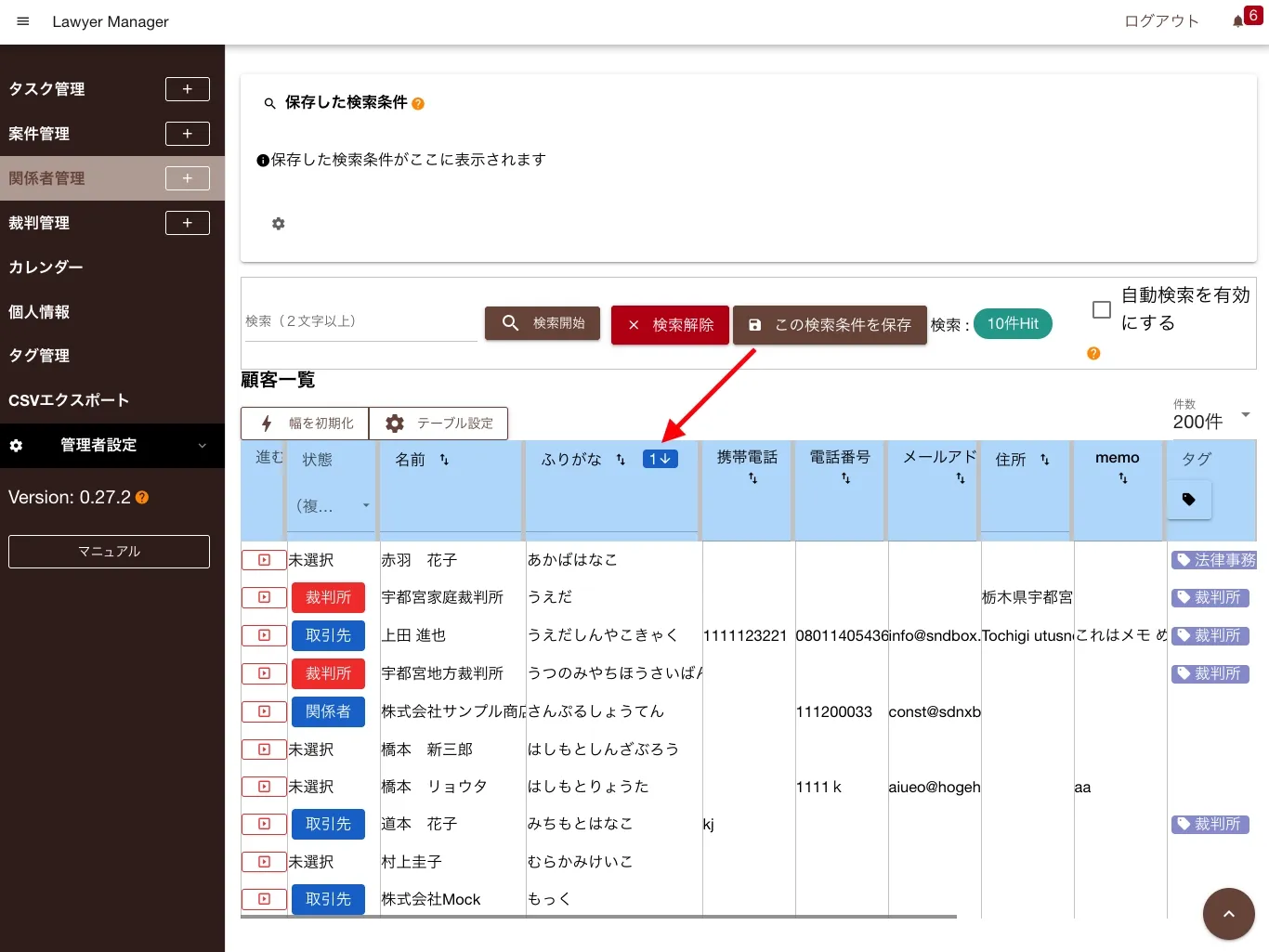Open row icon for 宇都宮家庭裁判所
1269x952 pixels.
(x=264, y=597)
